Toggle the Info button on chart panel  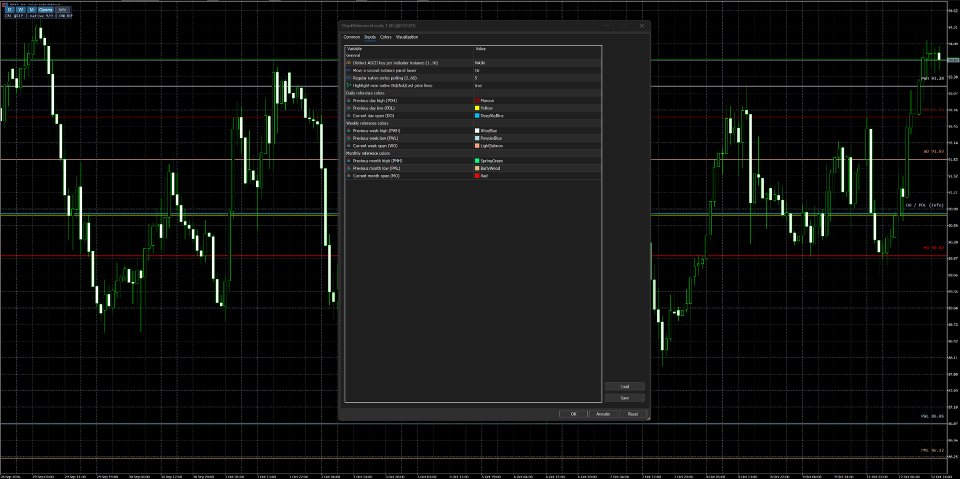pyautogui.click(x=62, y=10)
